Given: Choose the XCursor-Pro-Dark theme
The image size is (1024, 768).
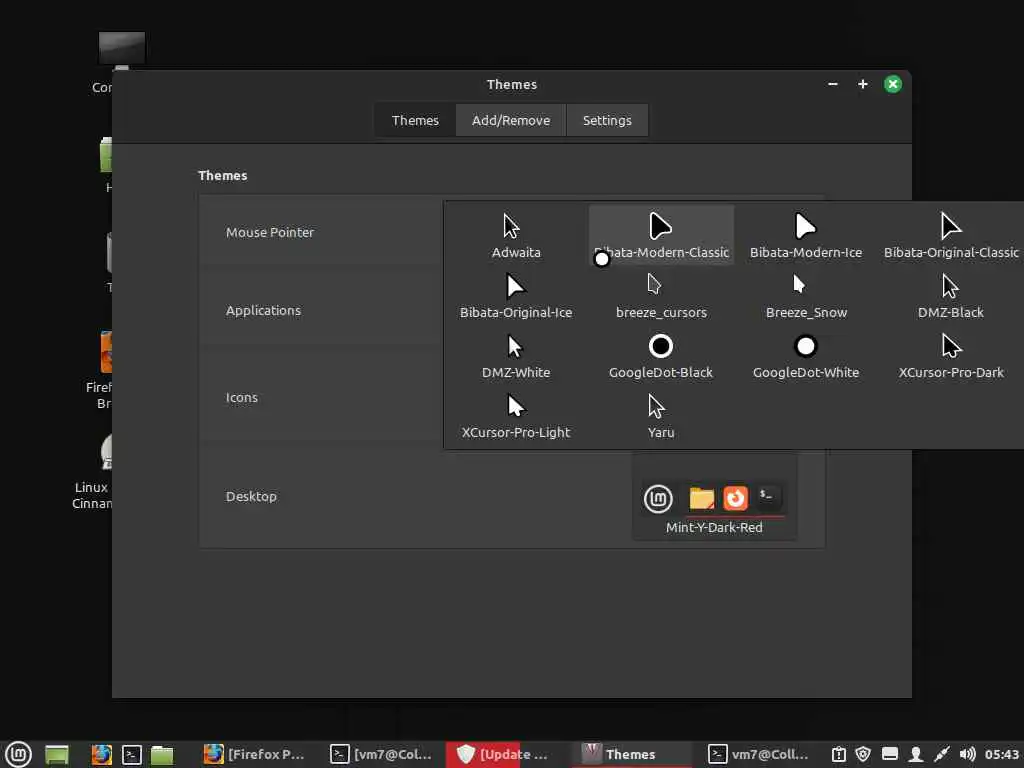Looking at the screenshot, I should [951, 356].
